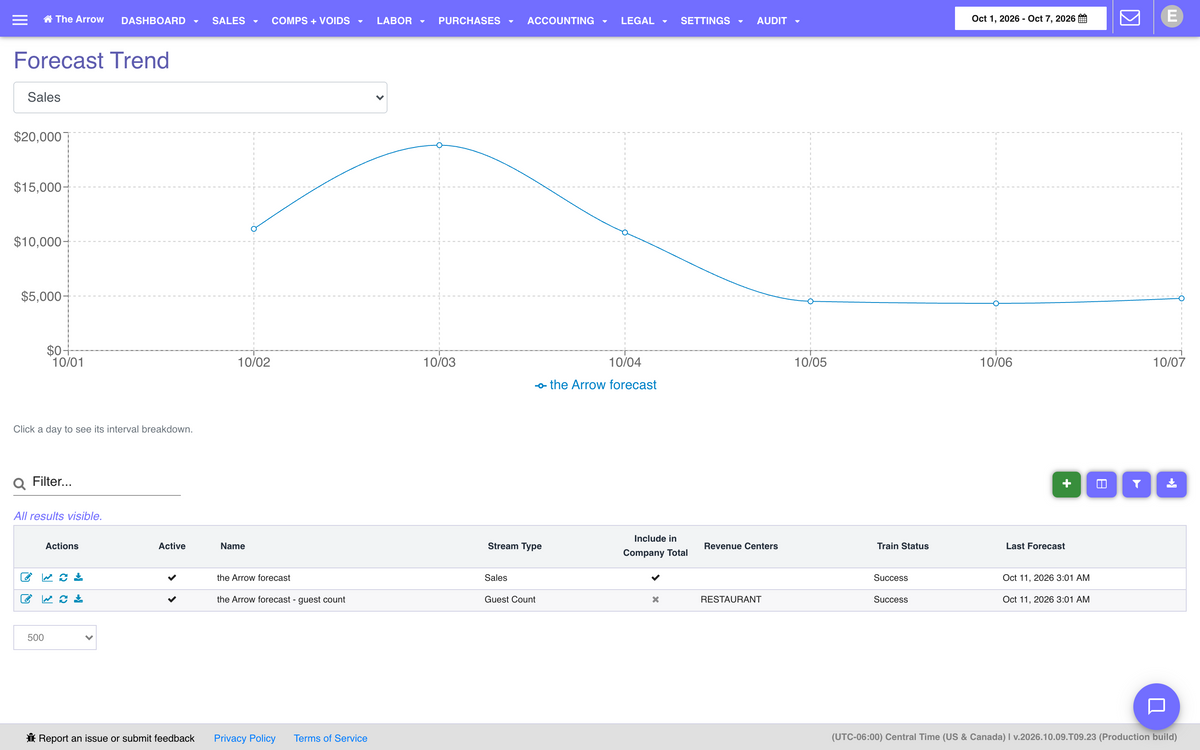Click the RESTAURANT revenue center cell
This screenshot has width=1200, height=750.
(731, 600)
